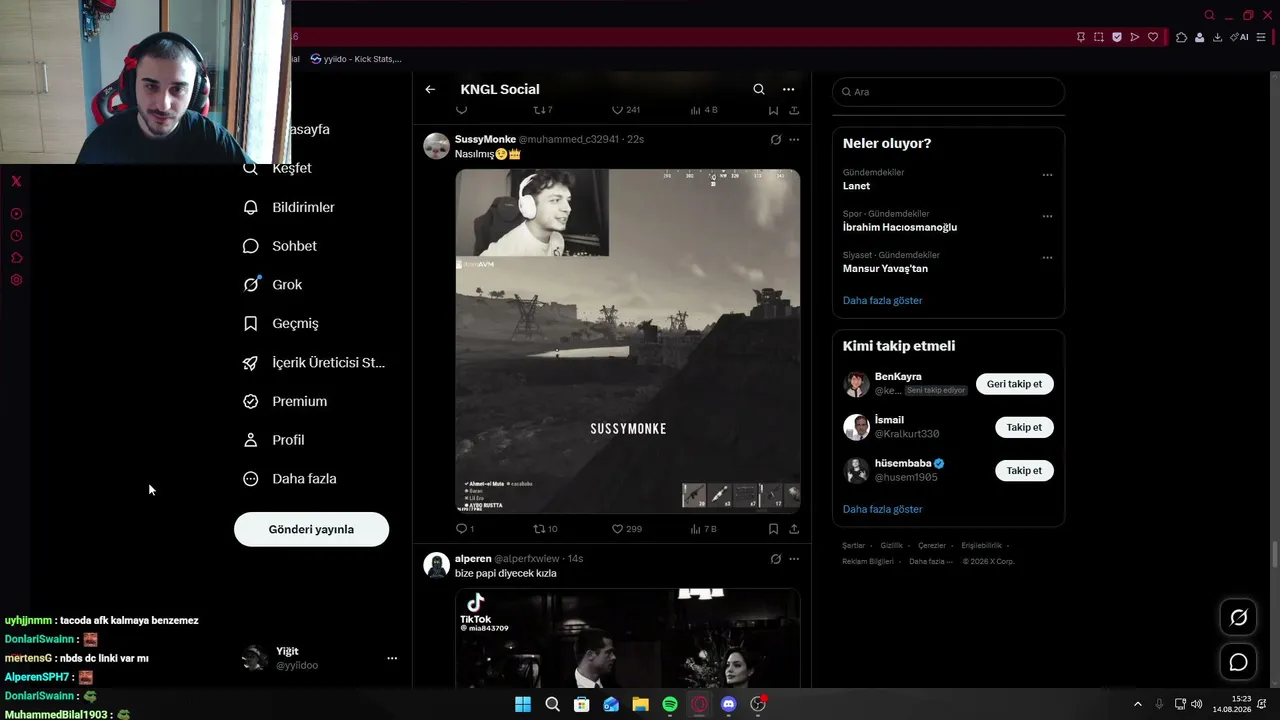1280x720 pixels.
Task: Open browser downloads icon
Action: click(x=1217, y=37)
